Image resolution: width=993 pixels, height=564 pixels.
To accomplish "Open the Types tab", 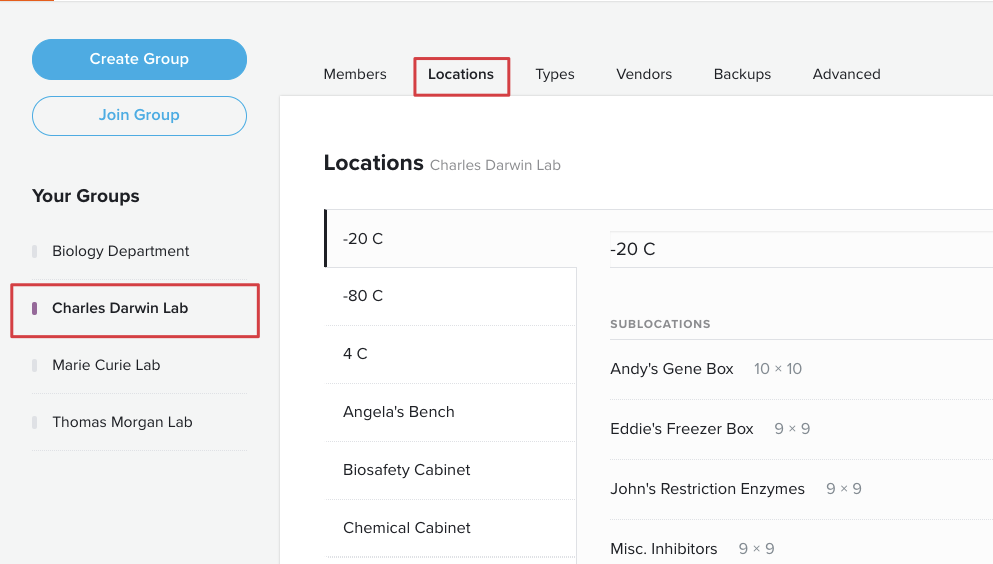I will tap(555, 74).
